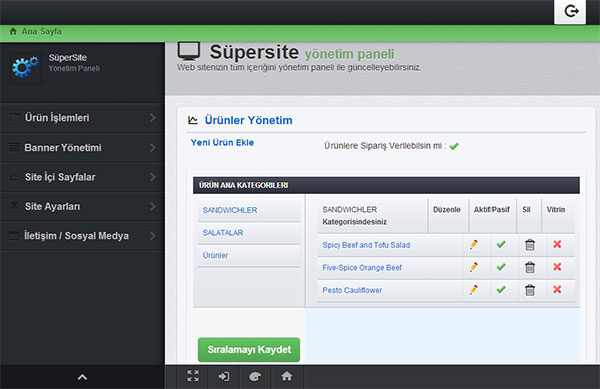Click the monitor icon beside Süpersite title
This screenshot has height=389, width=600.
[189, 51]
